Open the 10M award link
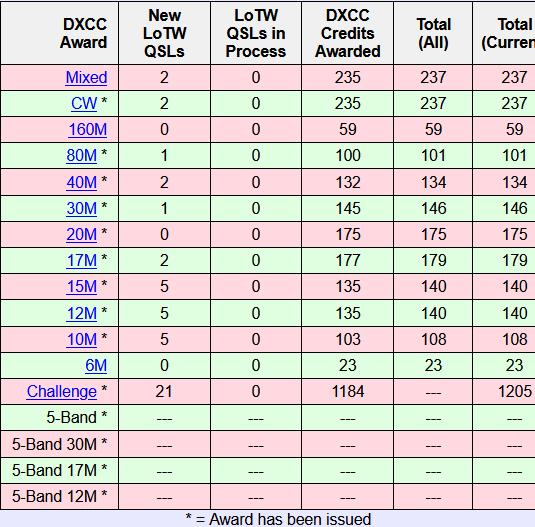 (82, 339)
